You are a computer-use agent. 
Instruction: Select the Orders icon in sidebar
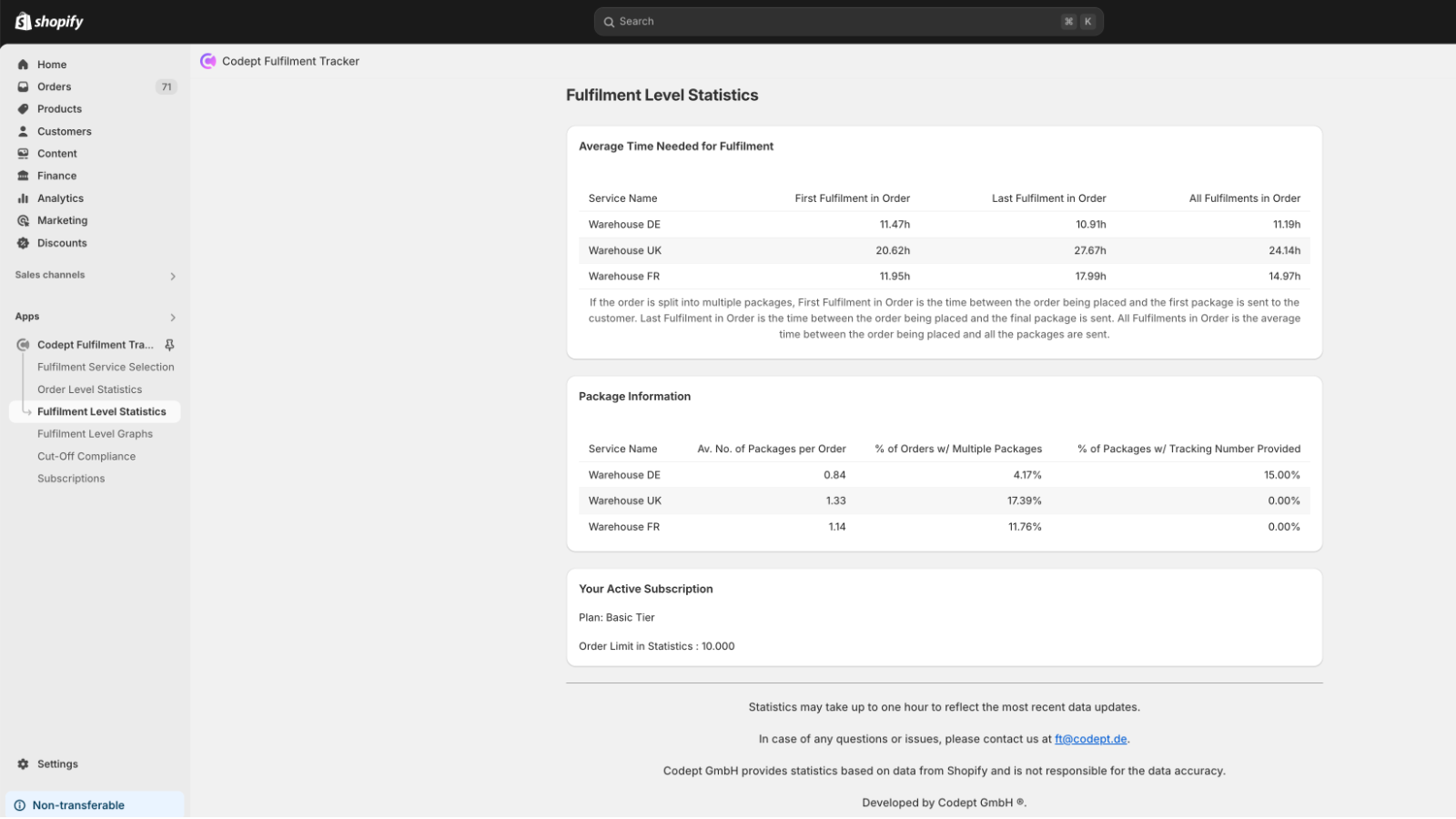(x=23, y=86)
